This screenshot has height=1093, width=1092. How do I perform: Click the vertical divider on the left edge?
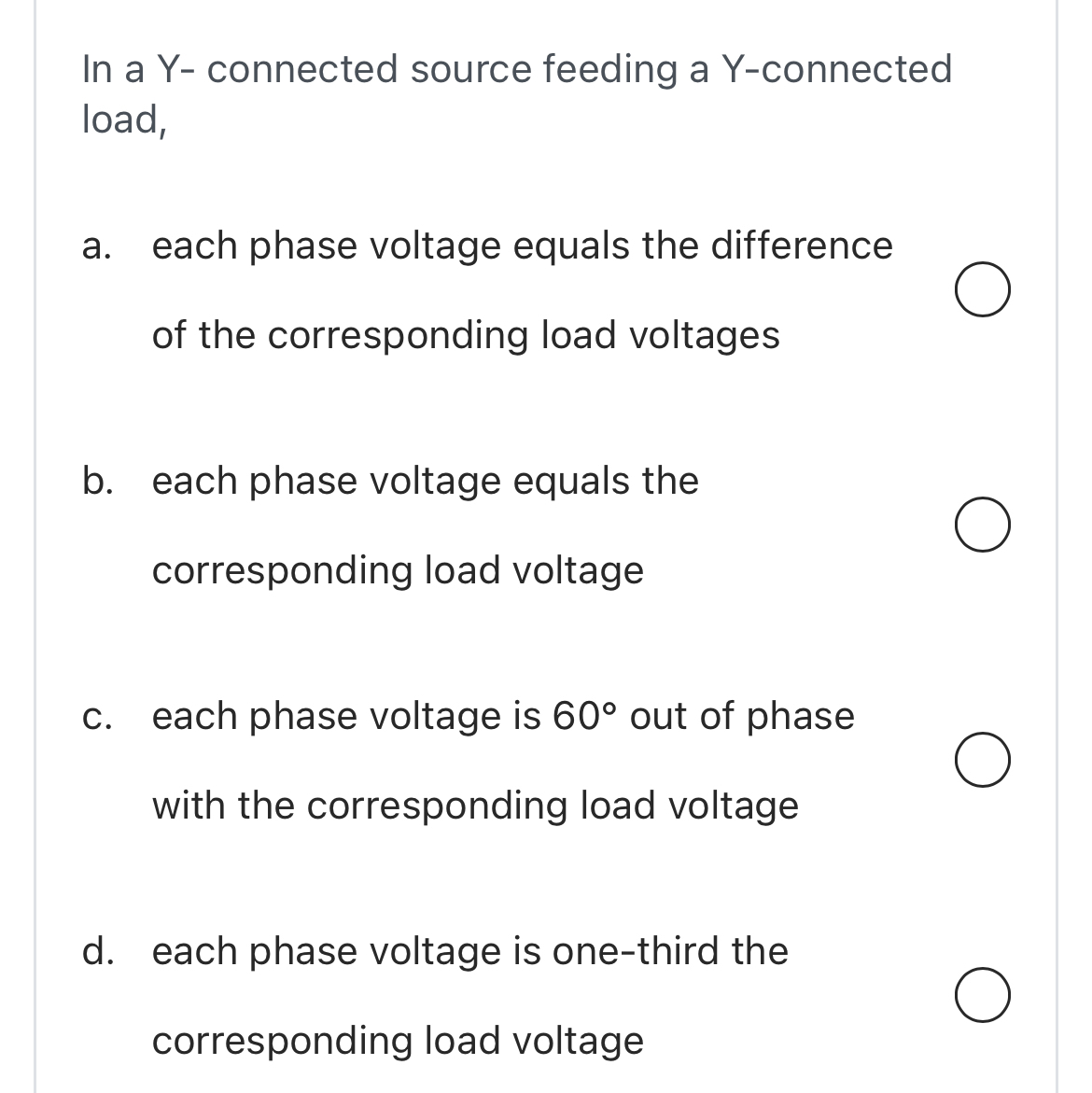[x=35, y=546]
